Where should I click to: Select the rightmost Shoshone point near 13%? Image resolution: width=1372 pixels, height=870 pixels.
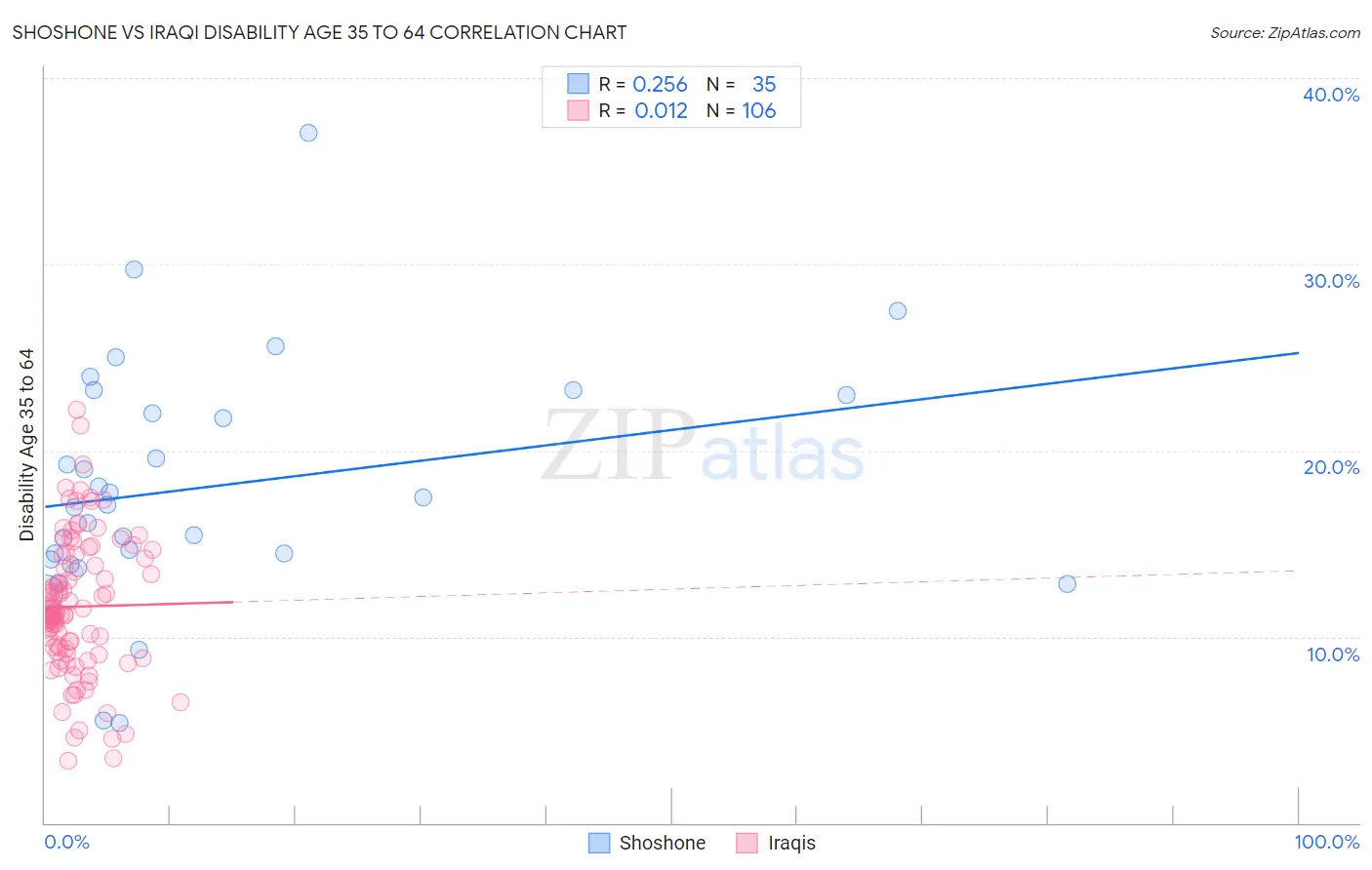[x=1067, y=583]
